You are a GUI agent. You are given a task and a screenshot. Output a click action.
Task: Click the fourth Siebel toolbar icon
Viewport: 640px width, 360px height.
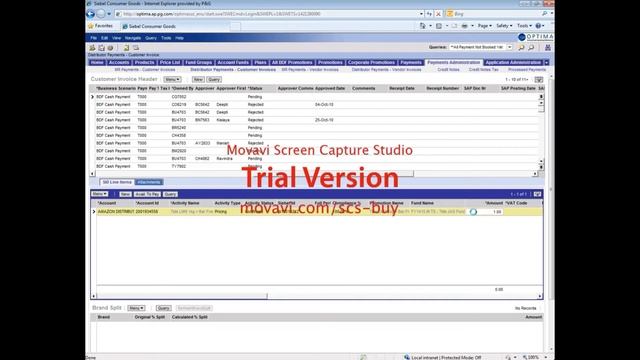127,48
